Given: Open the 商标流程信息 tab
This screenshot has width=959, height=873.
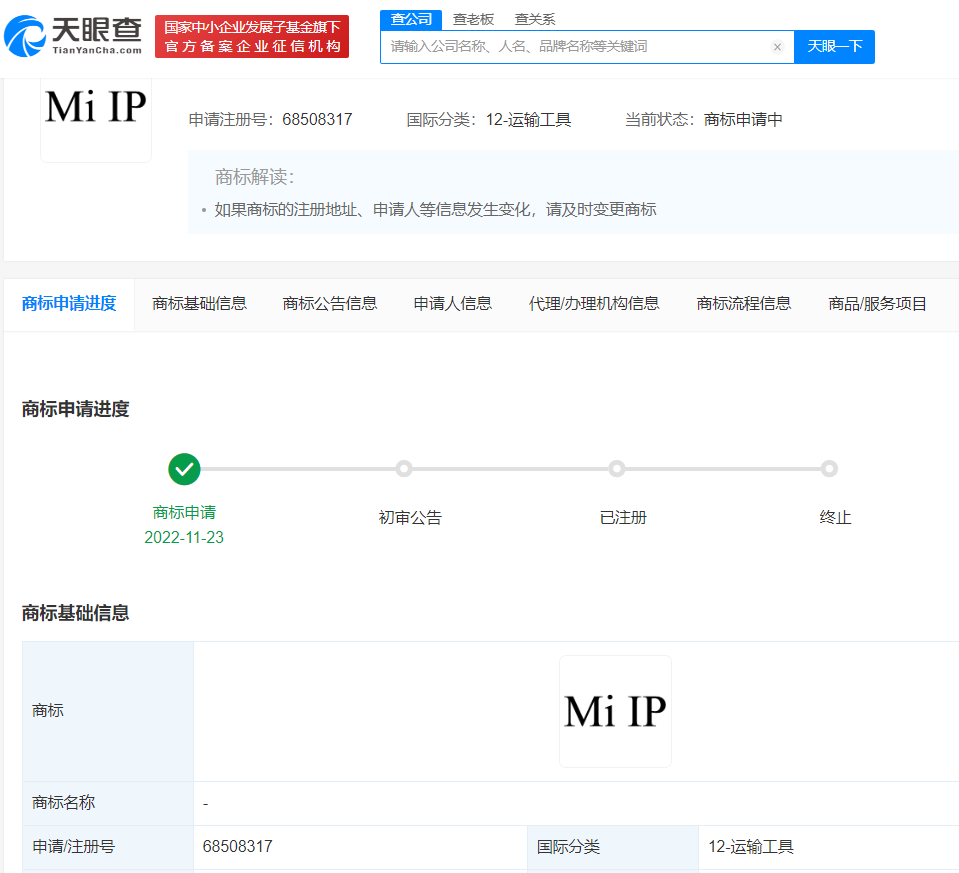Looking at the screenshot, I should tap(741, 303).
